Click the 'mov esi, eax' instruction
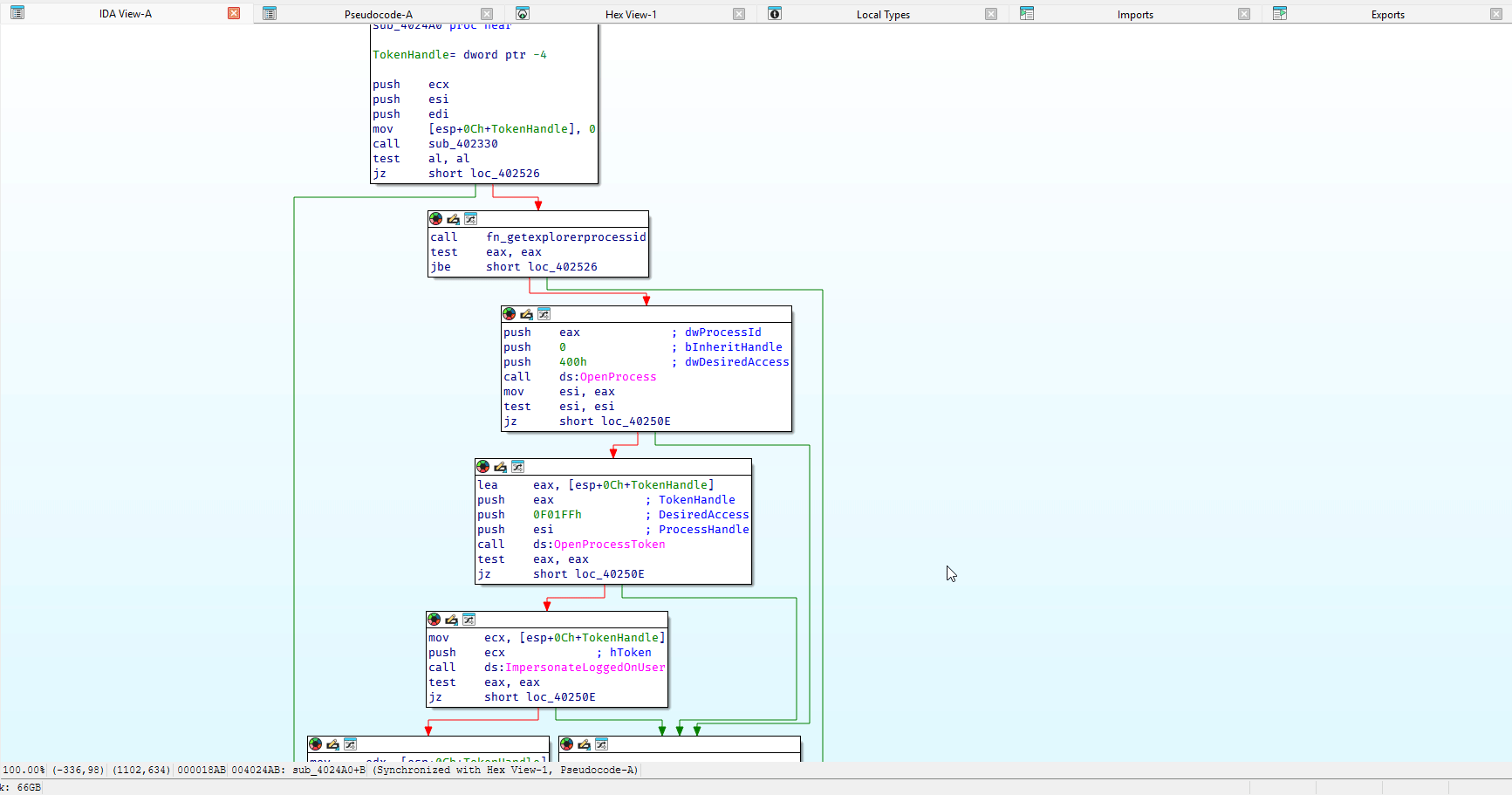Screen dimensions: 1512x795 [559, 392]
